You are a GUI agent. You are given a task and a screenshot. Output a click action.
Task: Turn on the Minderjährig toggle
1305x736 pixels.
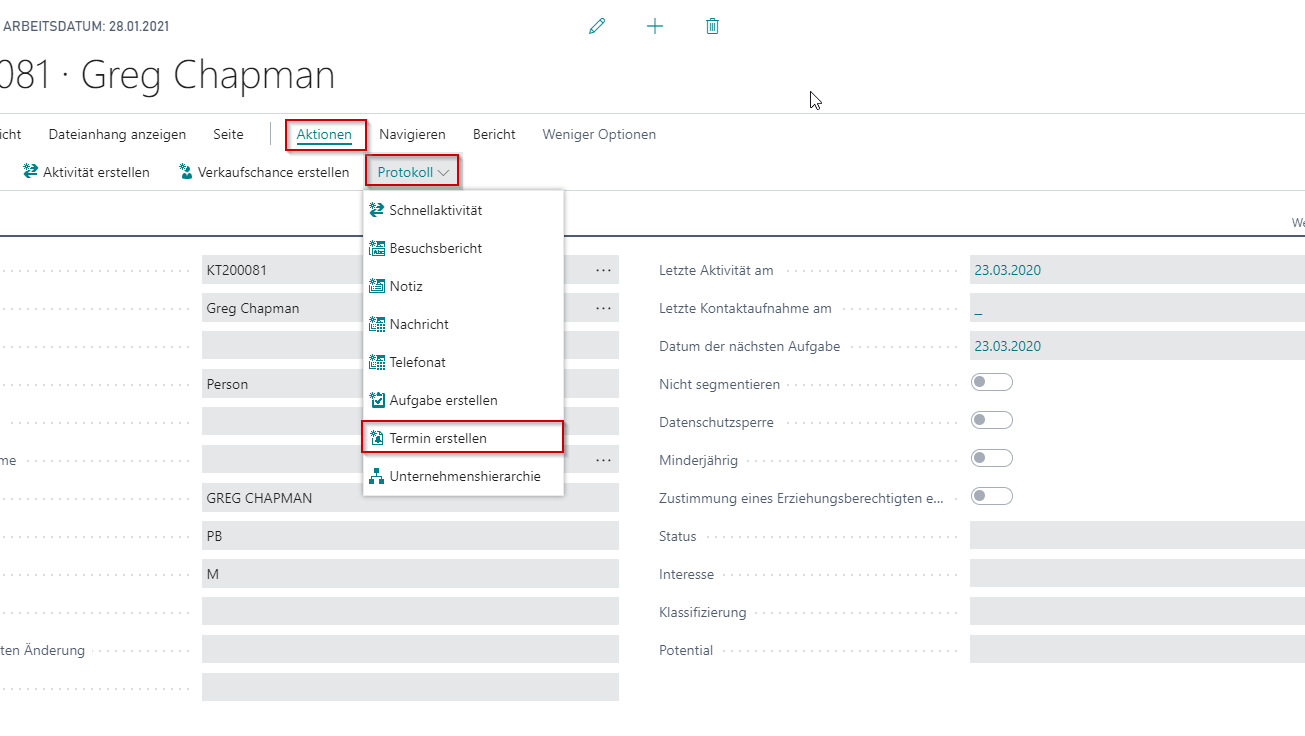point(991,458)
